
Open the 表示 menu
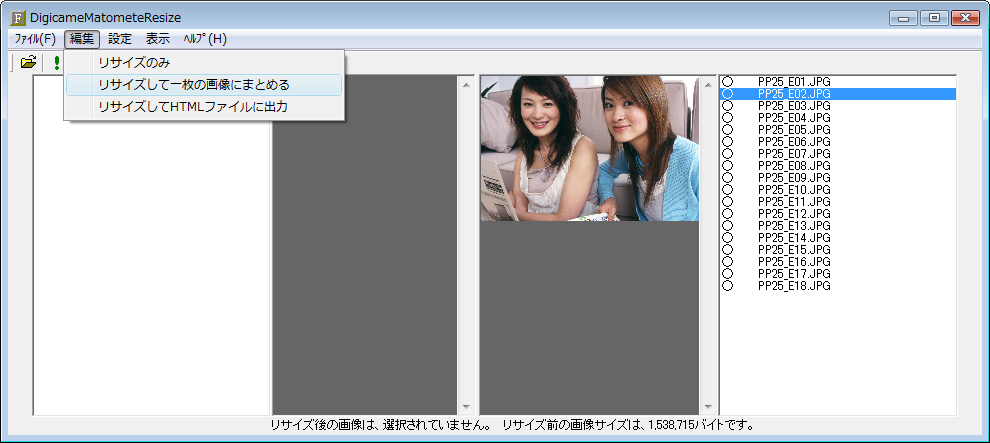tap(158, 39)
